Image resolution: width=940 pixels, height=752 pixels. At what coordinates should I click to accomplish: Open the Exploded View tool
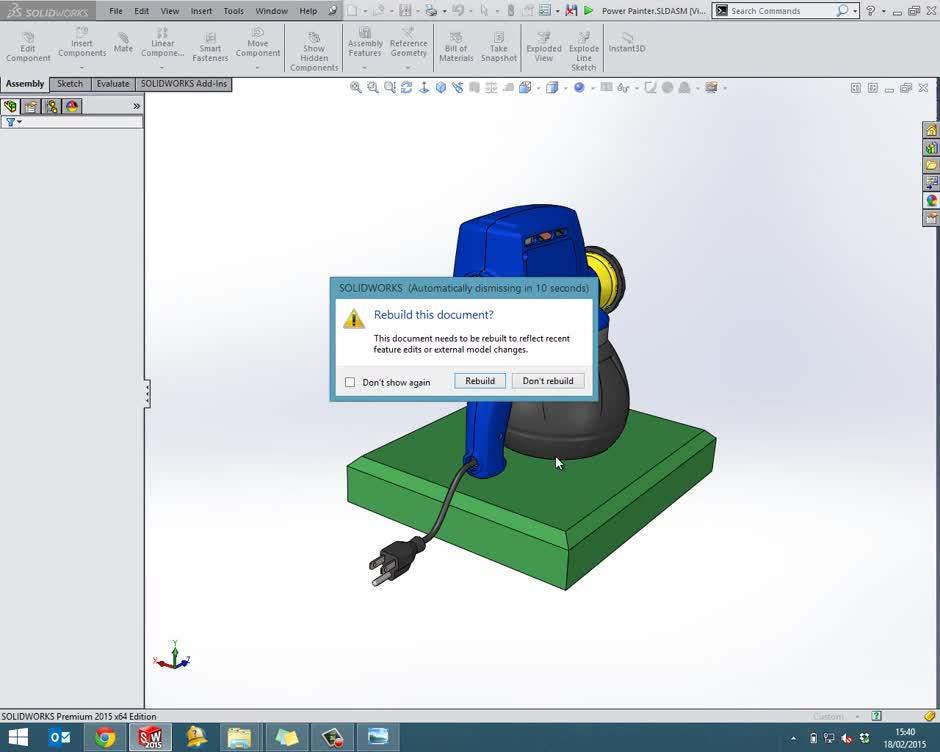543,45
